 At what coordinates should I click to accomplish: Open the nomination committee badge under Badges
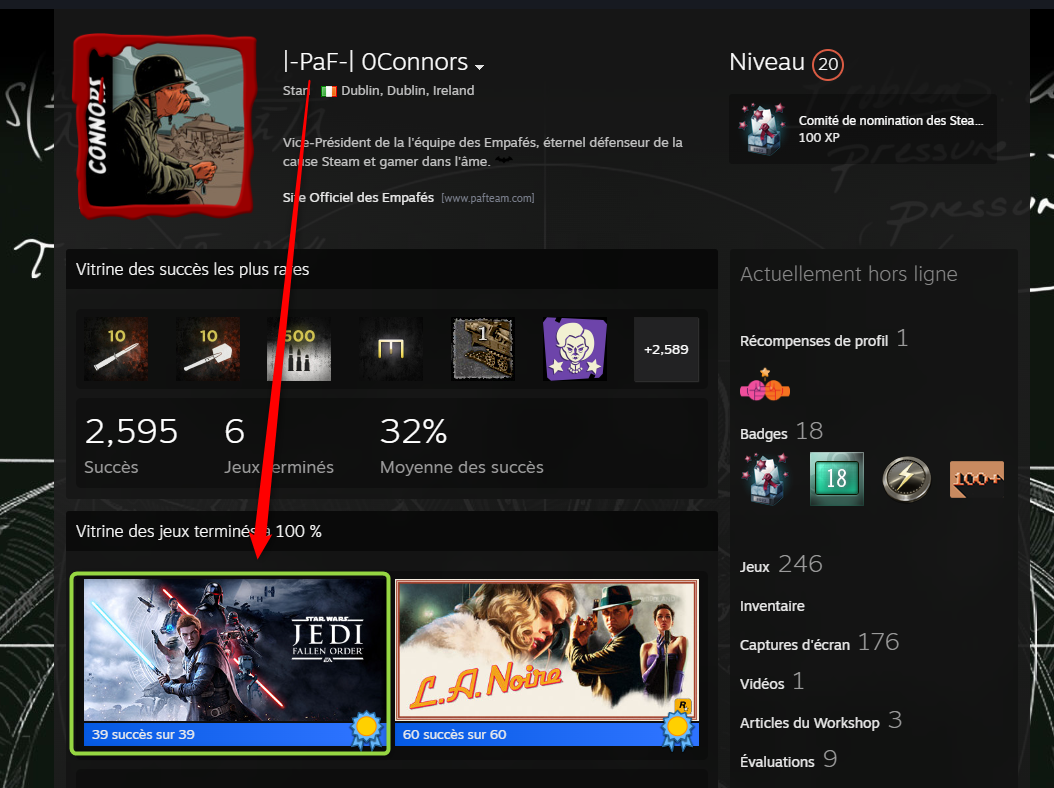pyautogui.click(x=765, y=478)
